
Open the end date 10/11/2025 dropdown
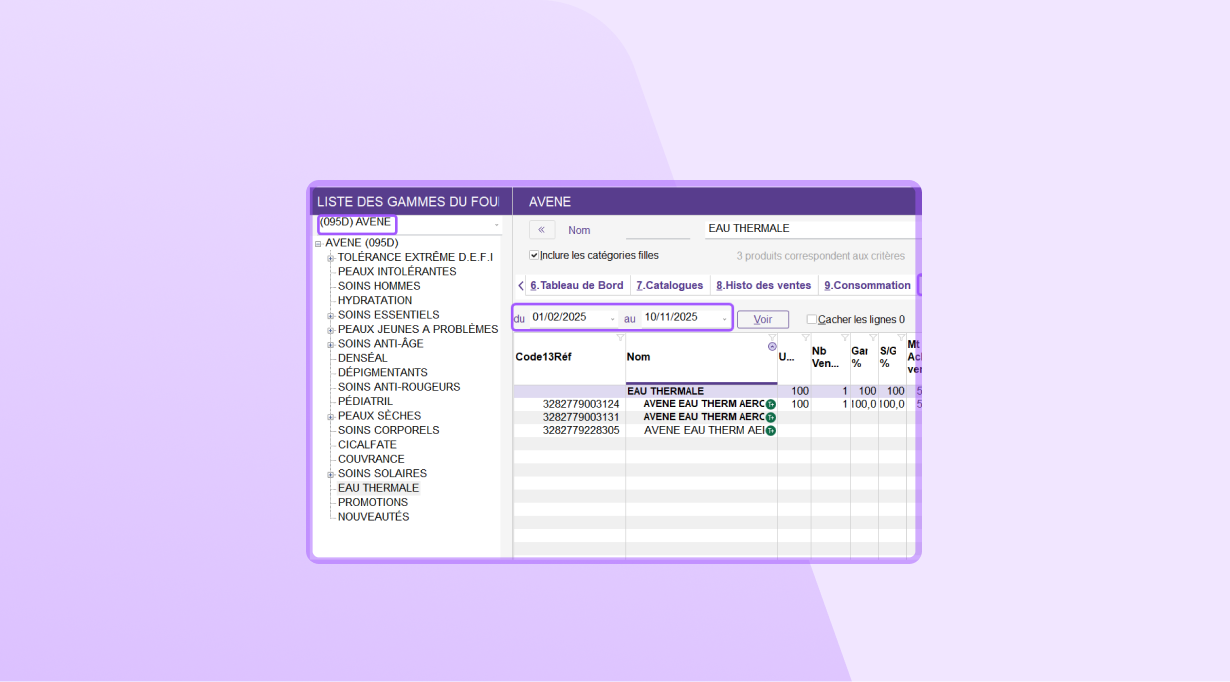tap(724, 319)
